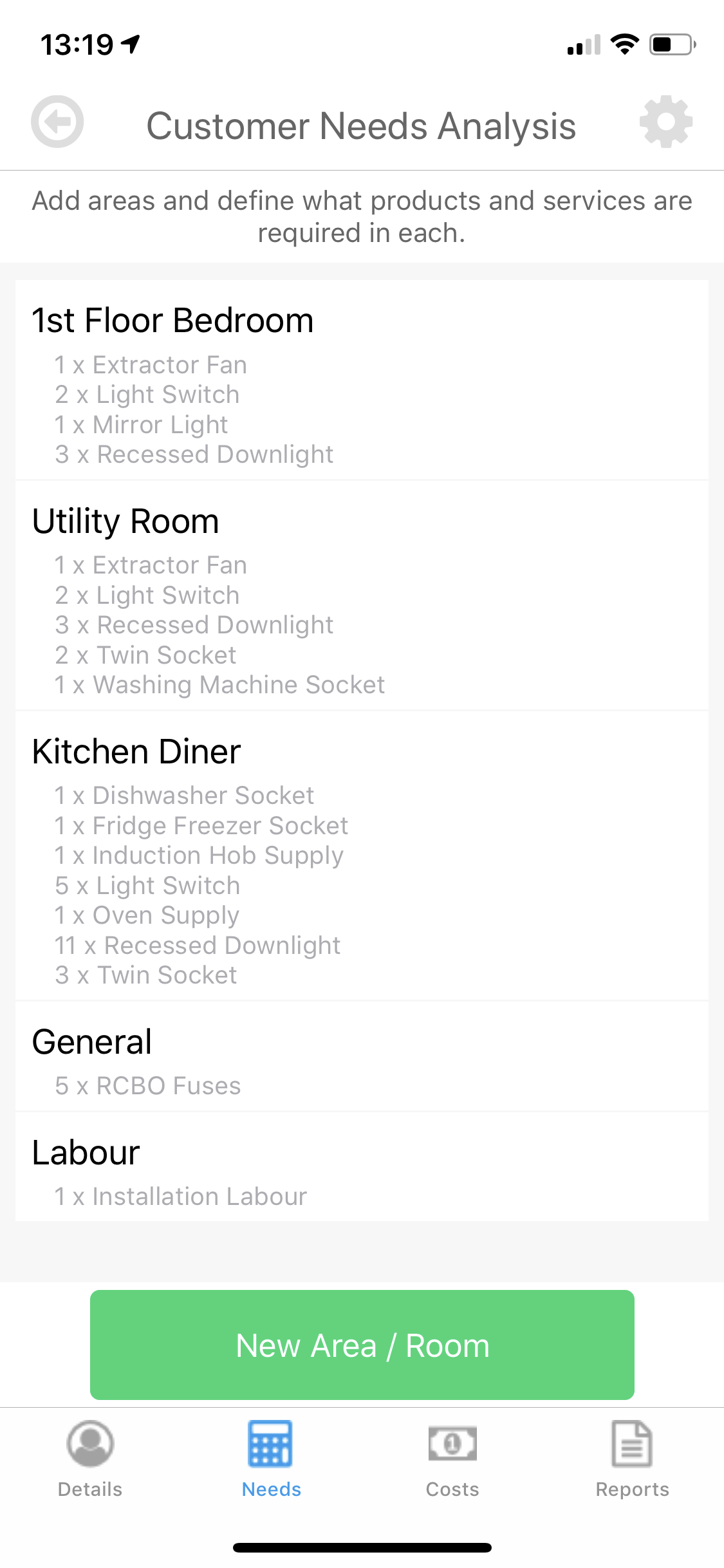724x1568 pixels.
Task: Tap the back arrow icon
Action: 57,122
